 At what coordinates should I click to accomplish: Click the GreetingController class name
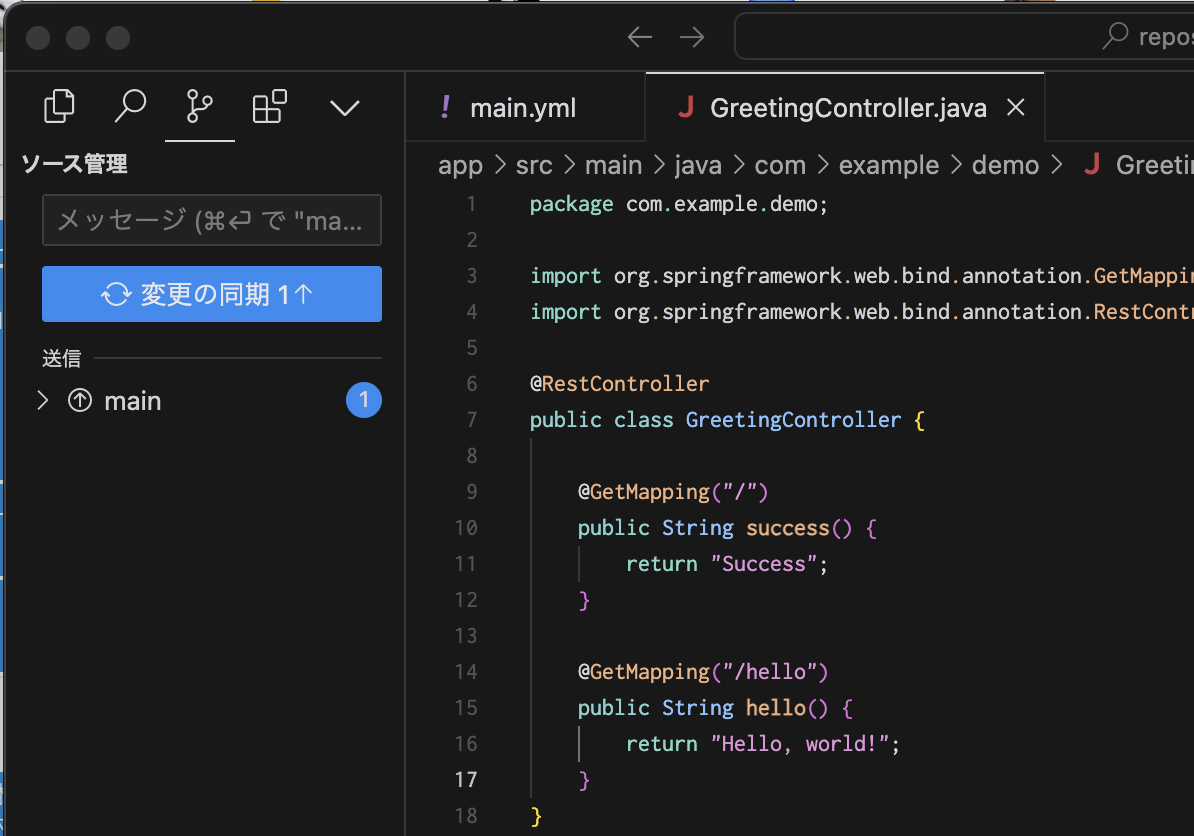(x=793, y=420)
